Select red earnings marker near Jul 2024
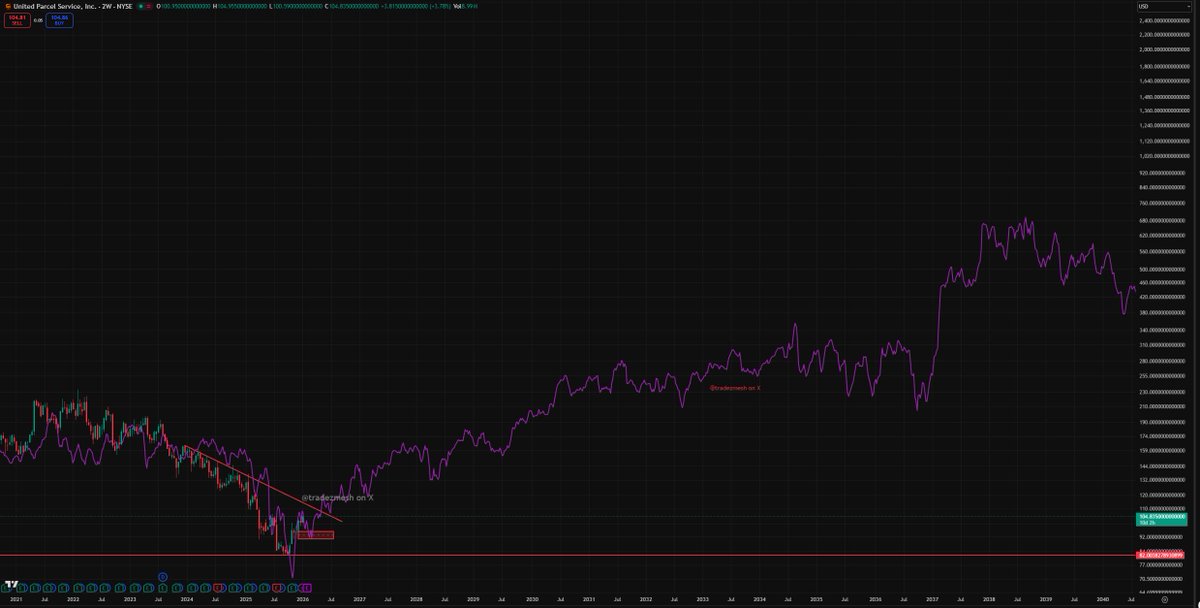 (217, 587)
